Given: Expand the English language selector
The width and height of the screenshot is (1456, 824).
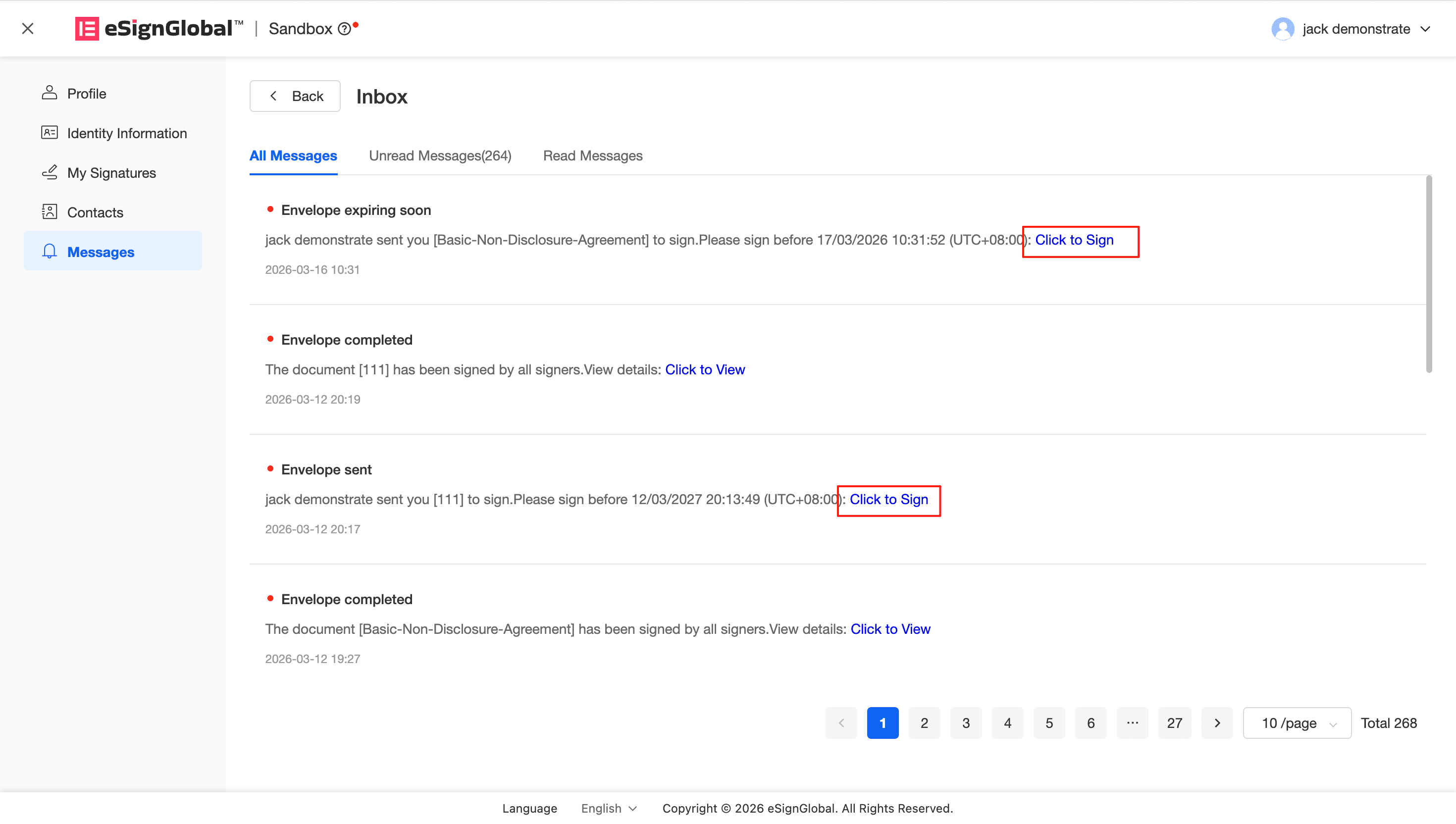Looking at the screenshot, I should 609,808.
